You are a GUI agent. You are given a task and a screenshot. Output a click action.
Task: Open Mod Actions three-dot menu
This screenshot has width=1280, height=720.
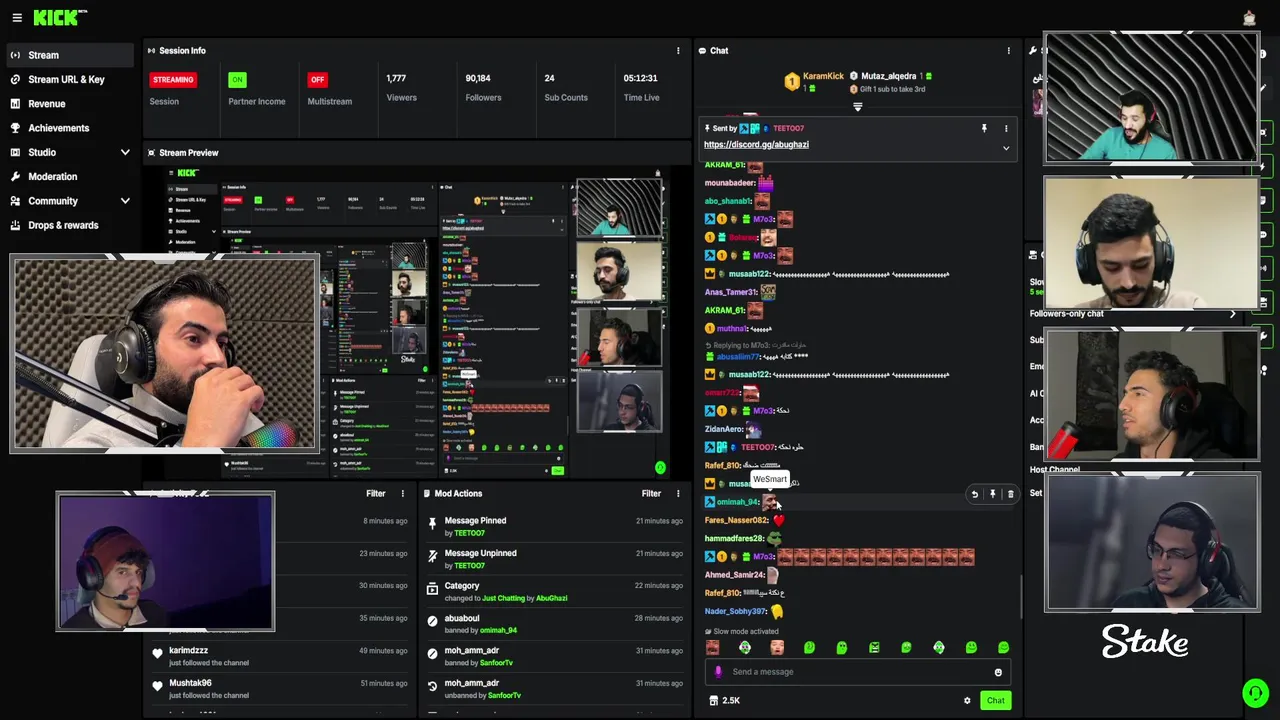tap(678, 494)
